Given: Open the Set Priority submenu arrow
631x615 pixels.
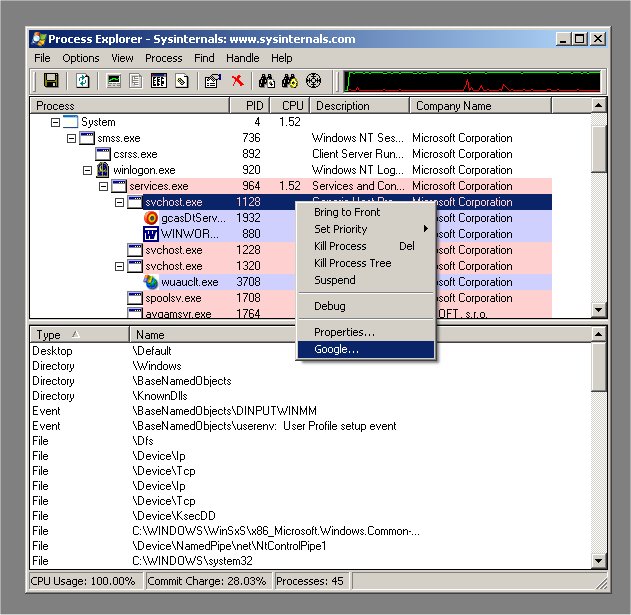Looking at the screenshot, I should click(x=426, y=229).
